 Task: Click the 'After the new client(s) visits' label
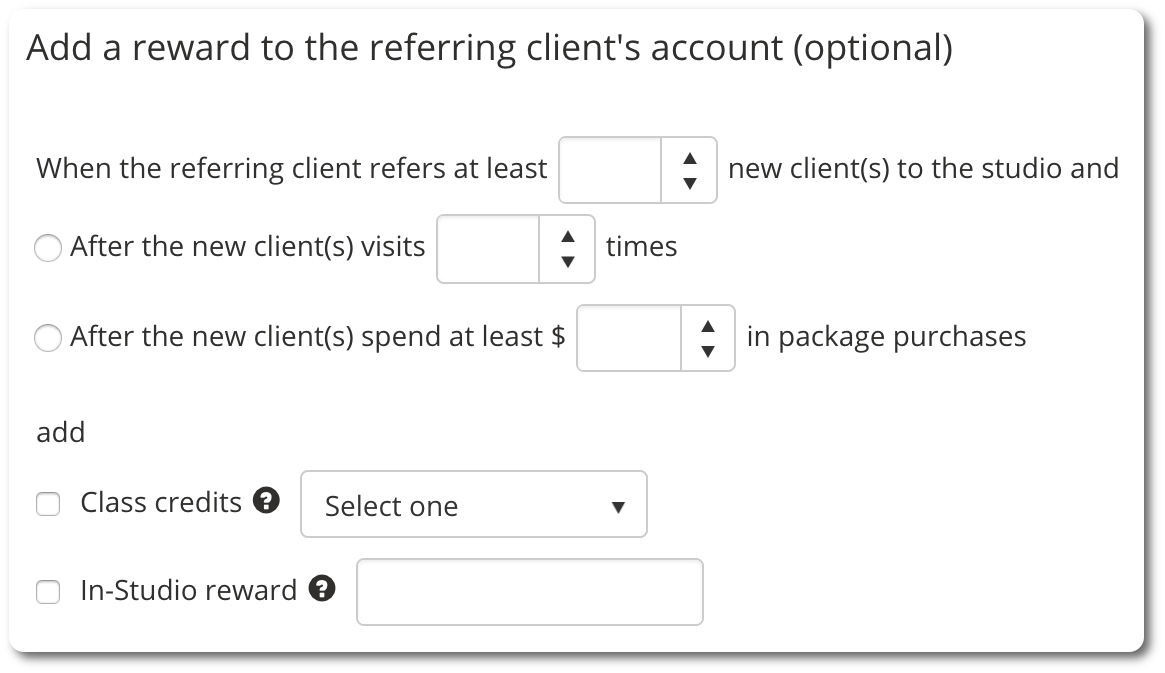pos(247,247)
